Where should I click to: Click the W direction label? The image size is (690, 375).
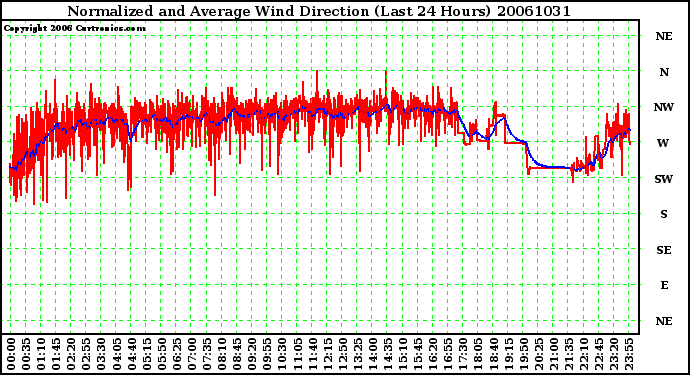[x=663, y=143]
